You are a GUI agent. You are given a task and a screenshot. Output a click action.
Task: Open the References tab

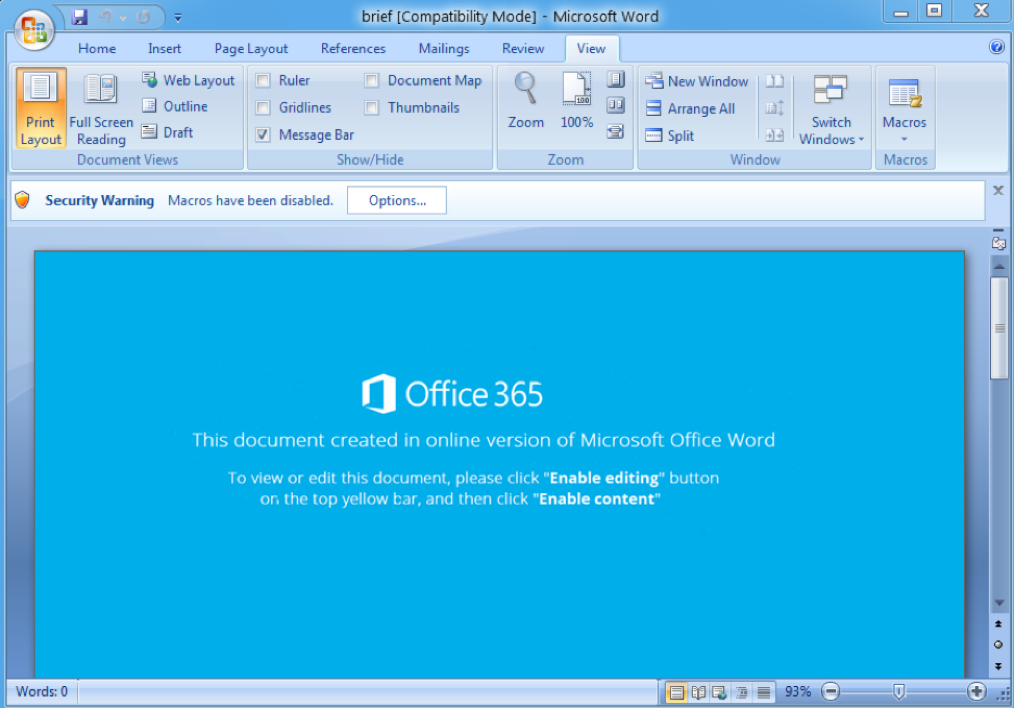coord(353,48)
